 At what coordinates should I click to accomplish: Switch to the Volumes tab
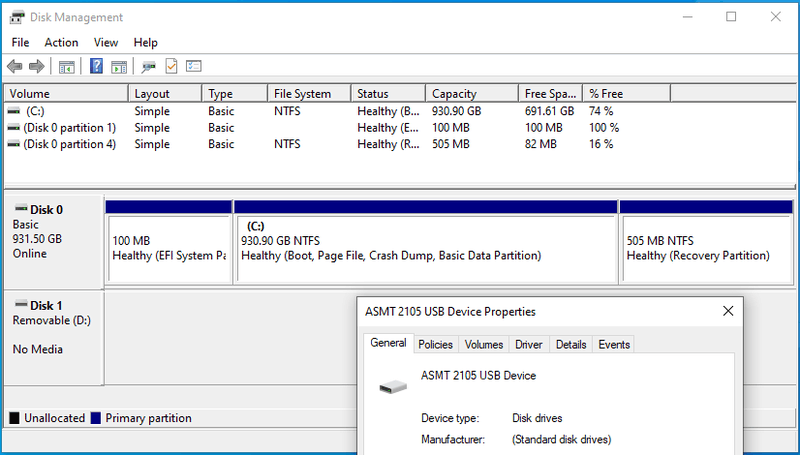coord(484,344)
